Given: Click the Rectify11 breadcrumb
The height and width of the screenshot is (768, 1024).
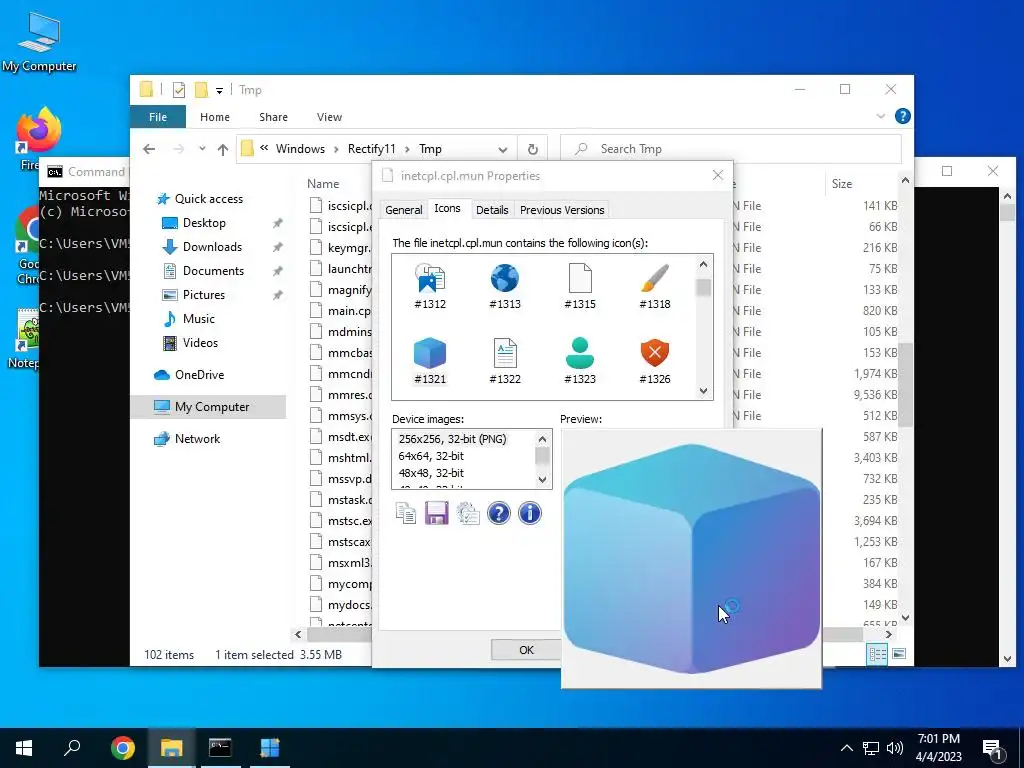Looking at the screenshot, I should click(x=372, y=149).
